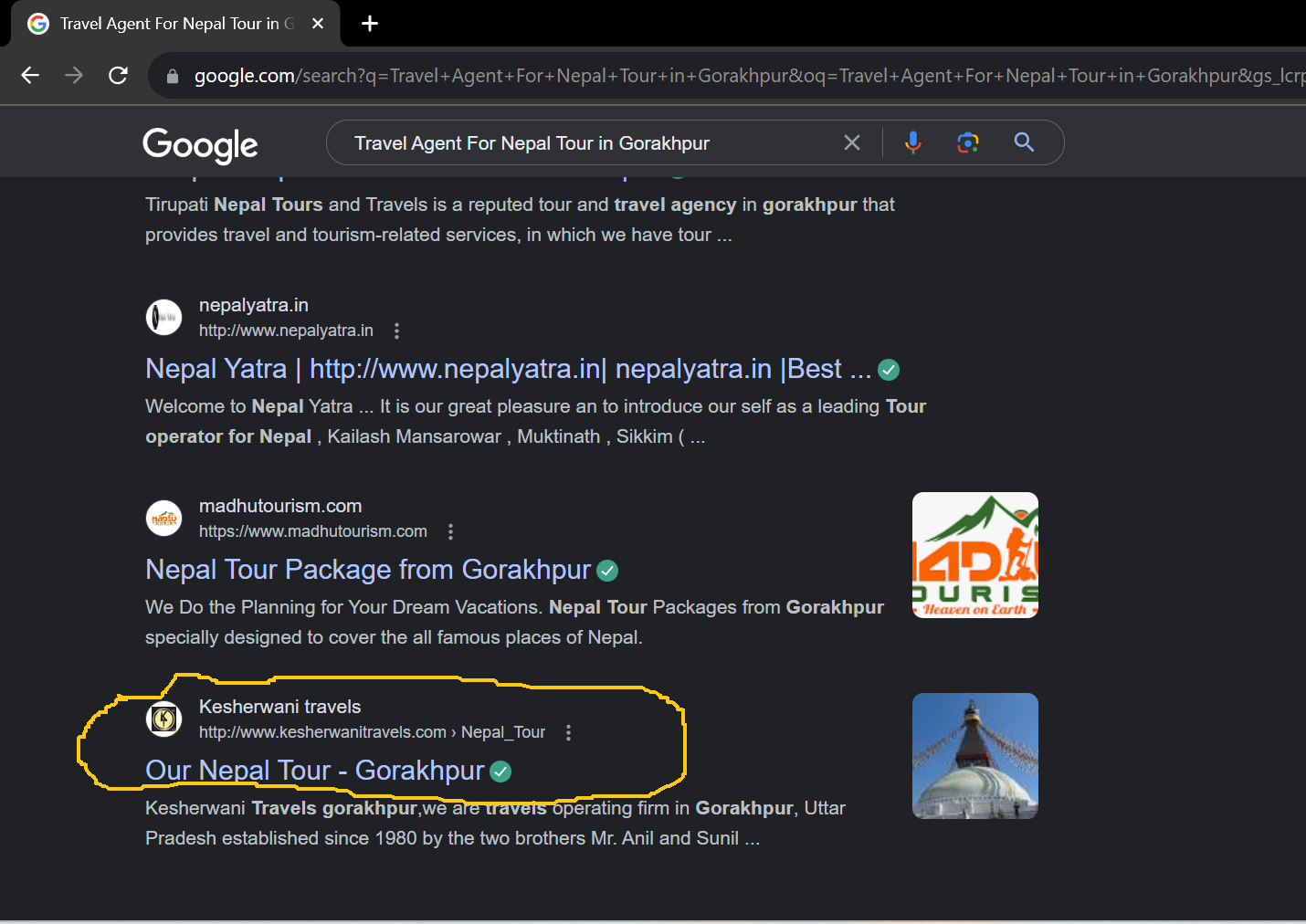Image resolution: width=1306 pixels, height=924 pixels.
Task: Select the Travel Agent For Nepal Tour tab
Action: [175, 24]
